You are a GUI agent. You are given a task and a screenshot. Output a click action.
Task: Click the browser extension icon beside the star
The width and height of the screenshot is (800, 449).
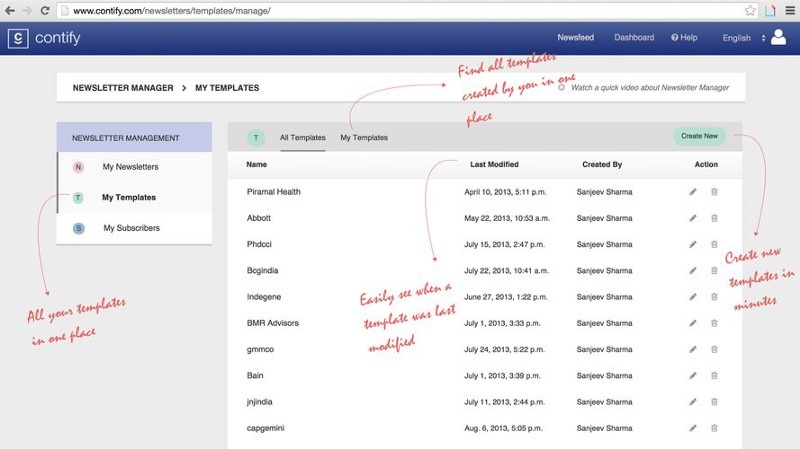770,10
